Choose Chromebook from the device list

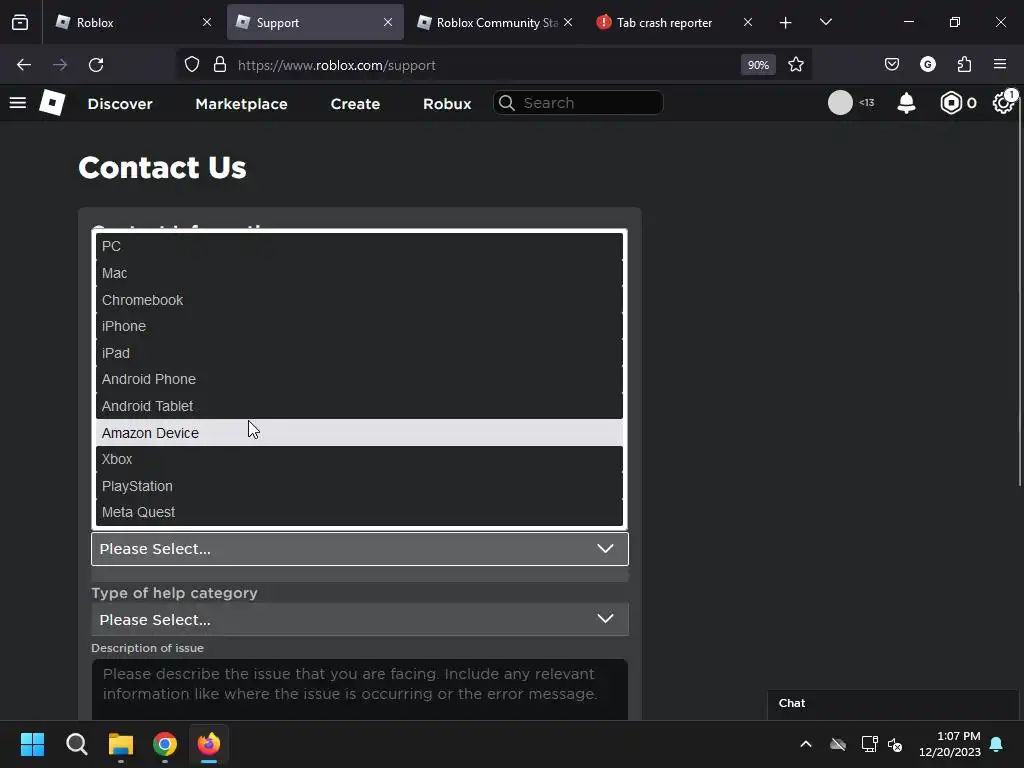point(359,300)
